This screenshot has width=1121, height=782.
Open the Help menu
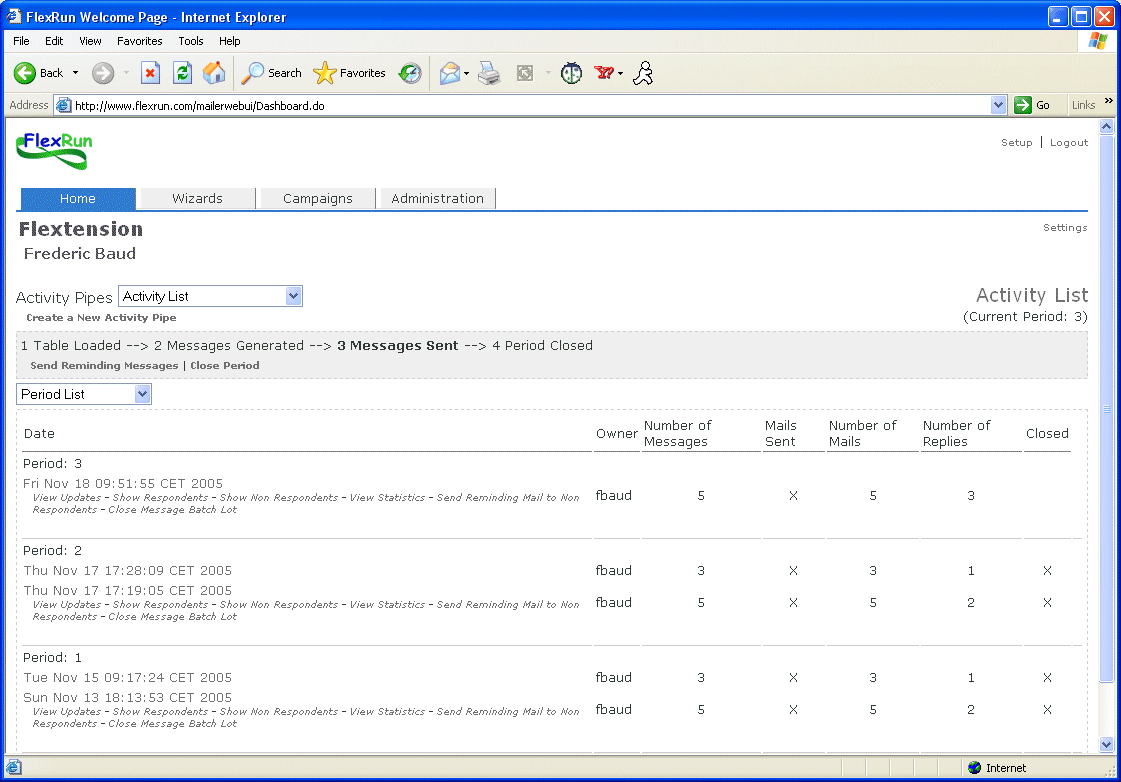click(229, 41)
